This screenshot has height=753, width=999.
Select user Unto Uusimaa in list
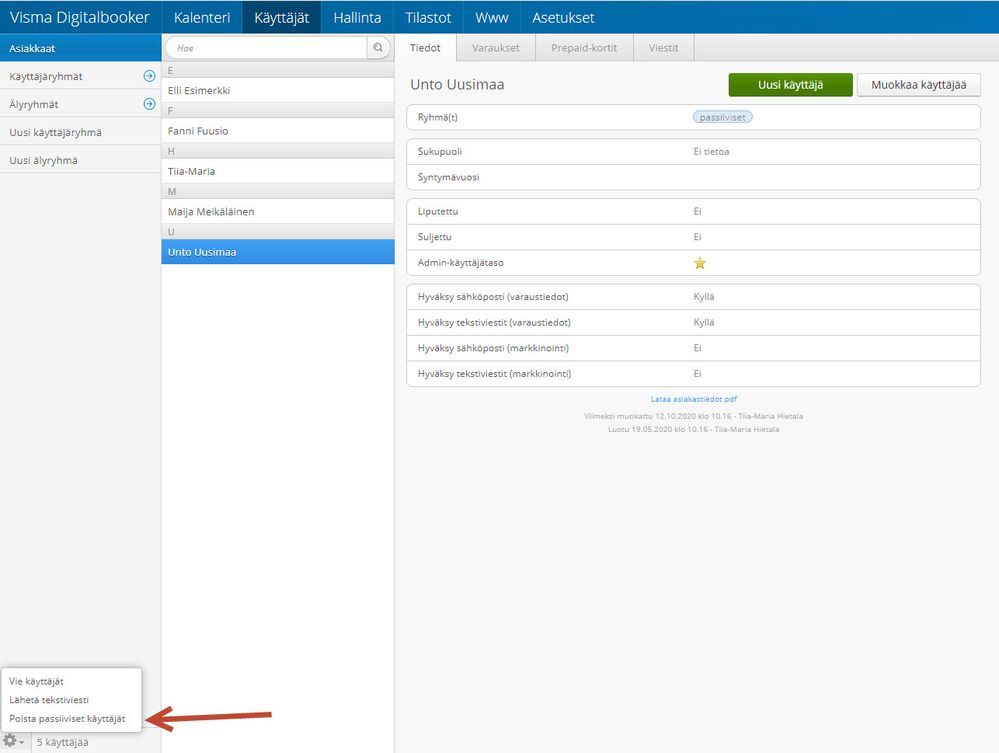coord(278,252)
